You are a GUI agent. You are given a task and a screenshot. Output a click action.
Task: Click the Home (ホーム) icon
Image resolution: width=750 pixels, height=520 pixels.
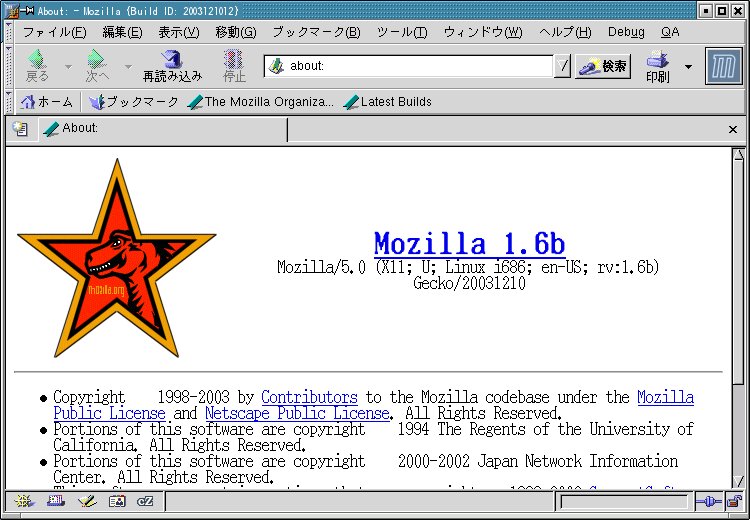(28, 102)
